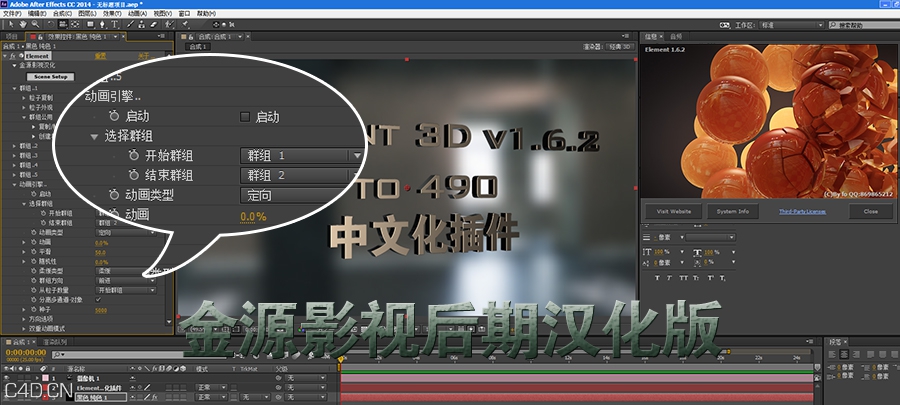Open the 窗口 menu
This screenshot has width=900, height=405.
[x=184, y=13]
